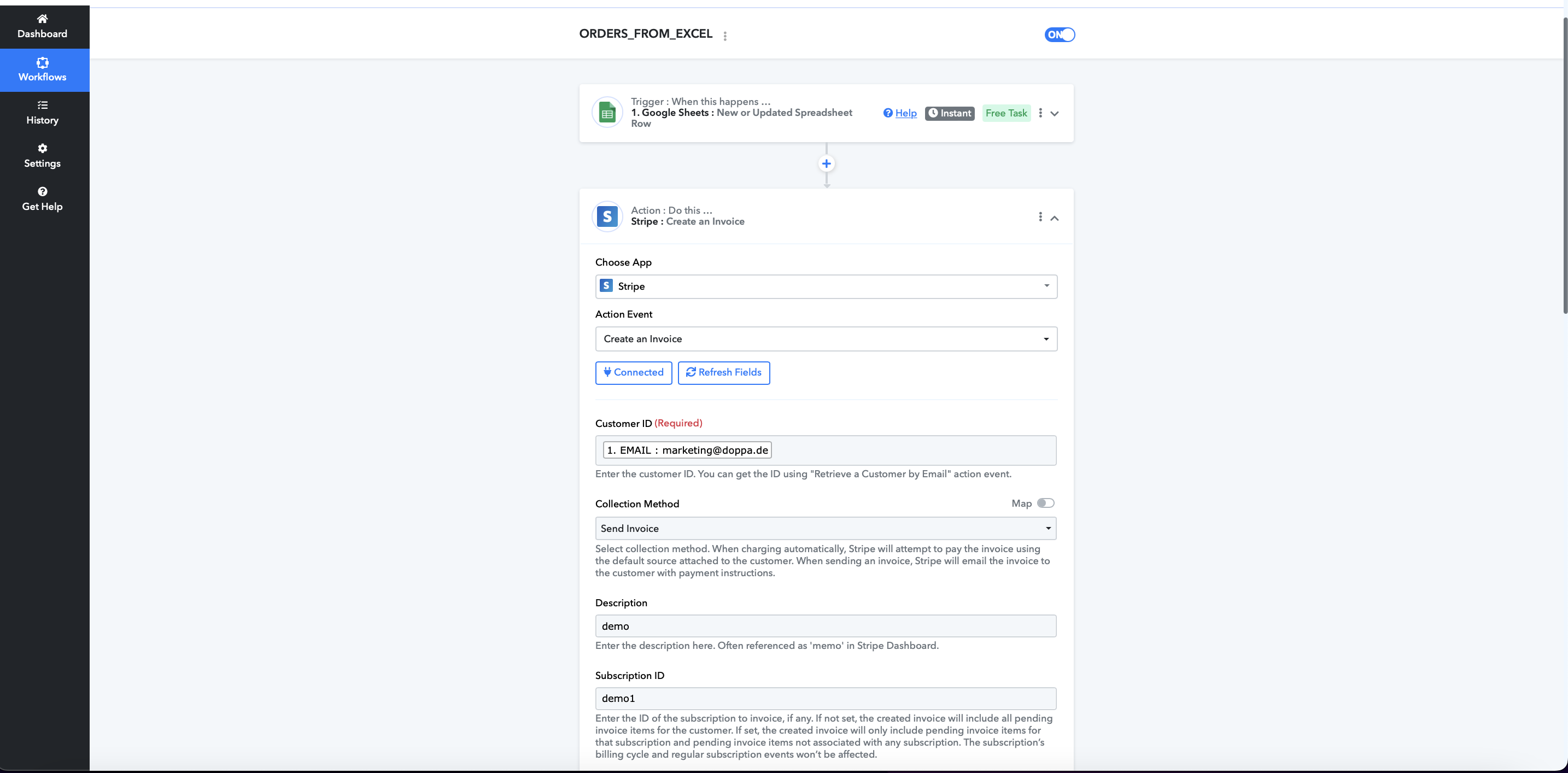Toggle the Map switch for Collection Method
Screen dimensions: 1568x773
click(1046, 503)
